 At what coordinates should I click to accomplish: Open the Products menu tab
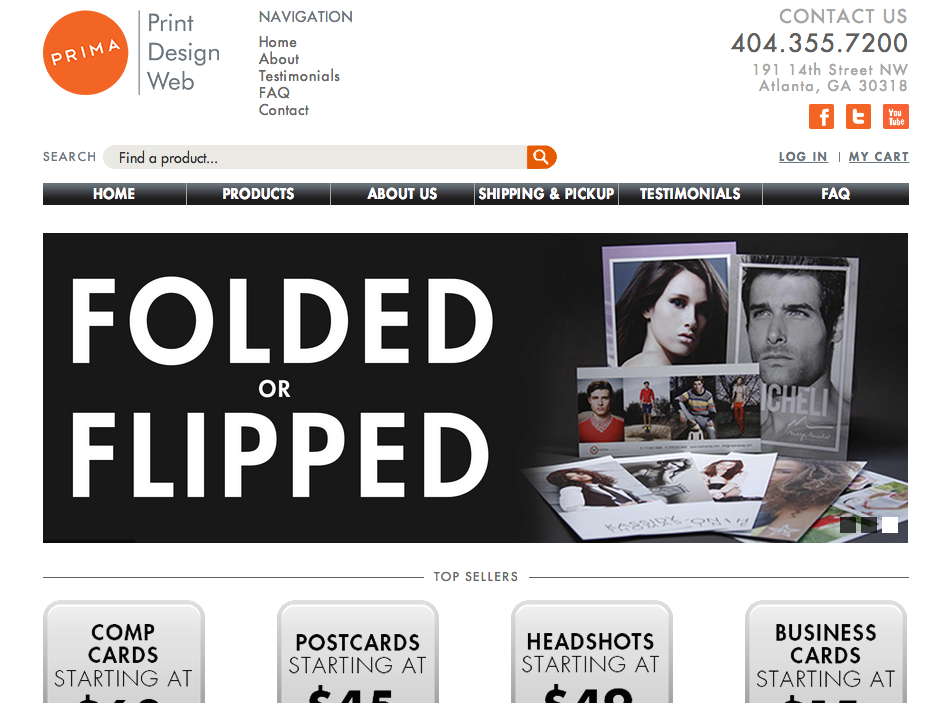tap(258, 194)
